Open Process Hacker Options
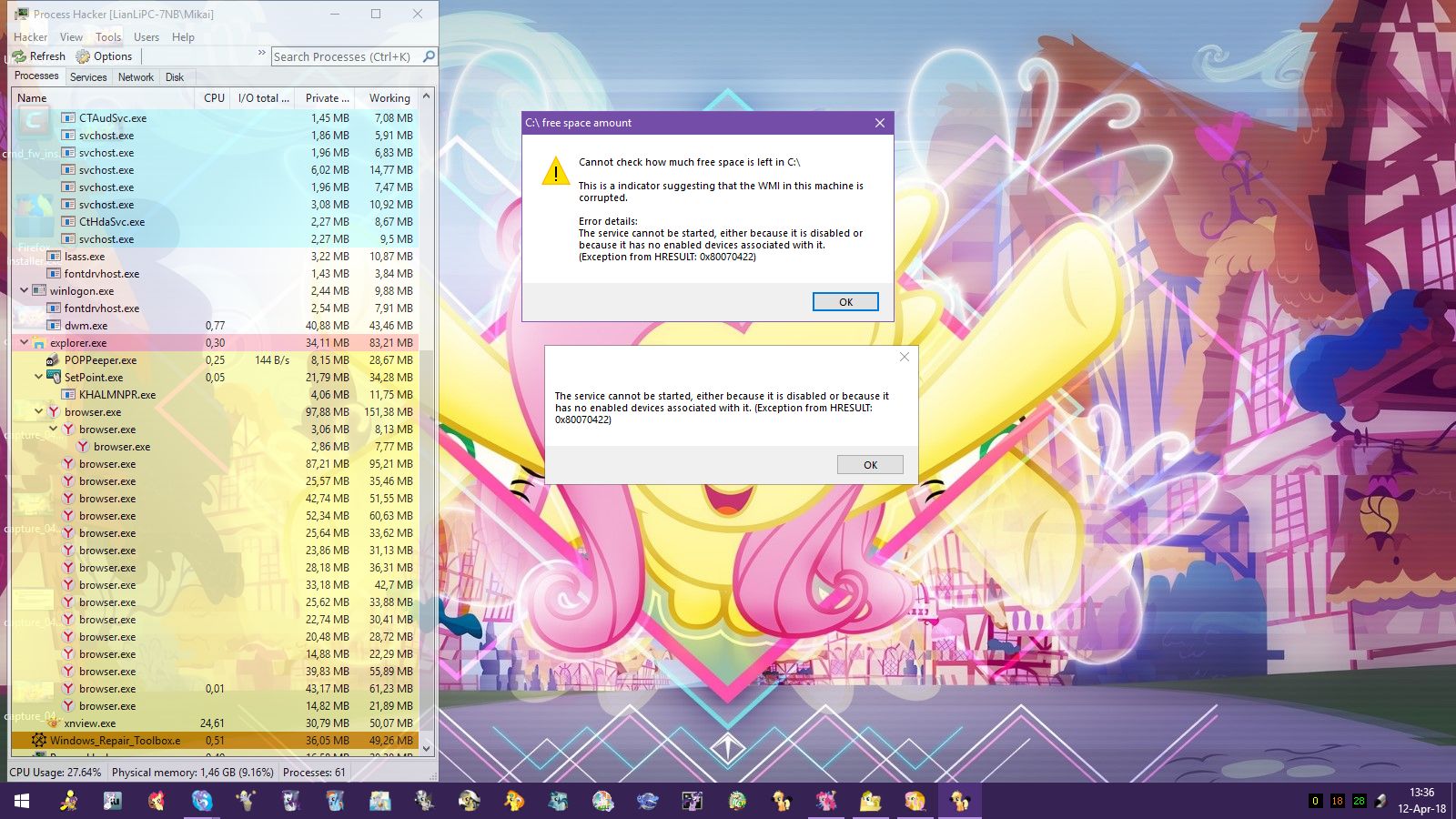 (x=104, y=56)
